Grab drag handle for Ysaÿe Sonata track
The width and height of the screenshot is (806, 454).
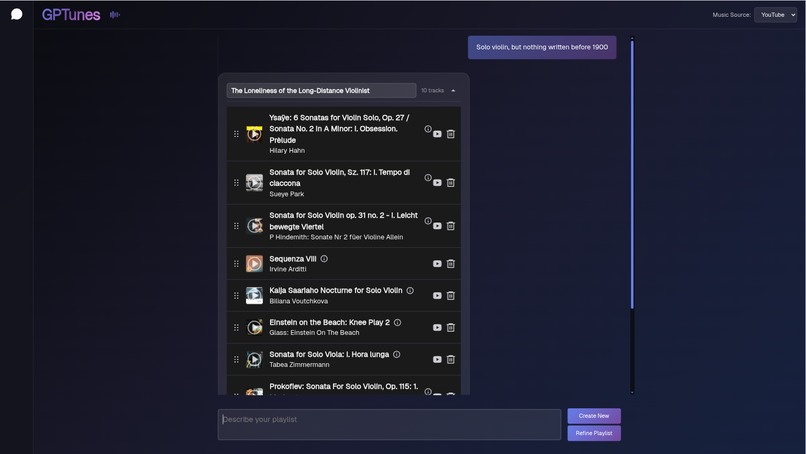(x=236, y=134)
